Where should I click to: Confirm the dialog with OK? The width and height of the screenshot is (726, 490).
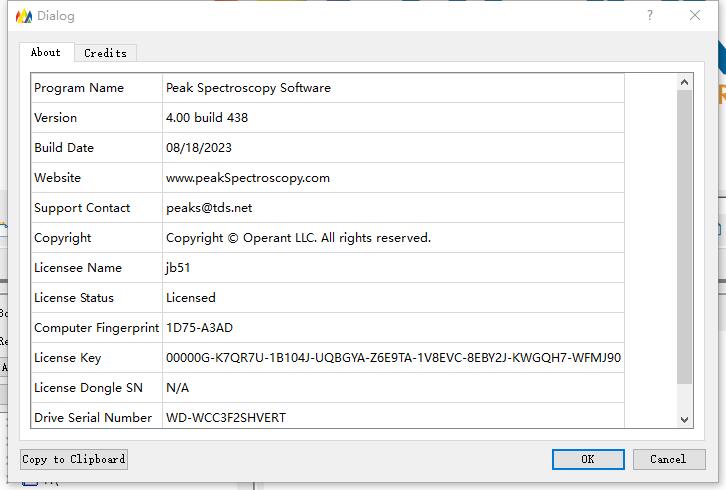588,459
